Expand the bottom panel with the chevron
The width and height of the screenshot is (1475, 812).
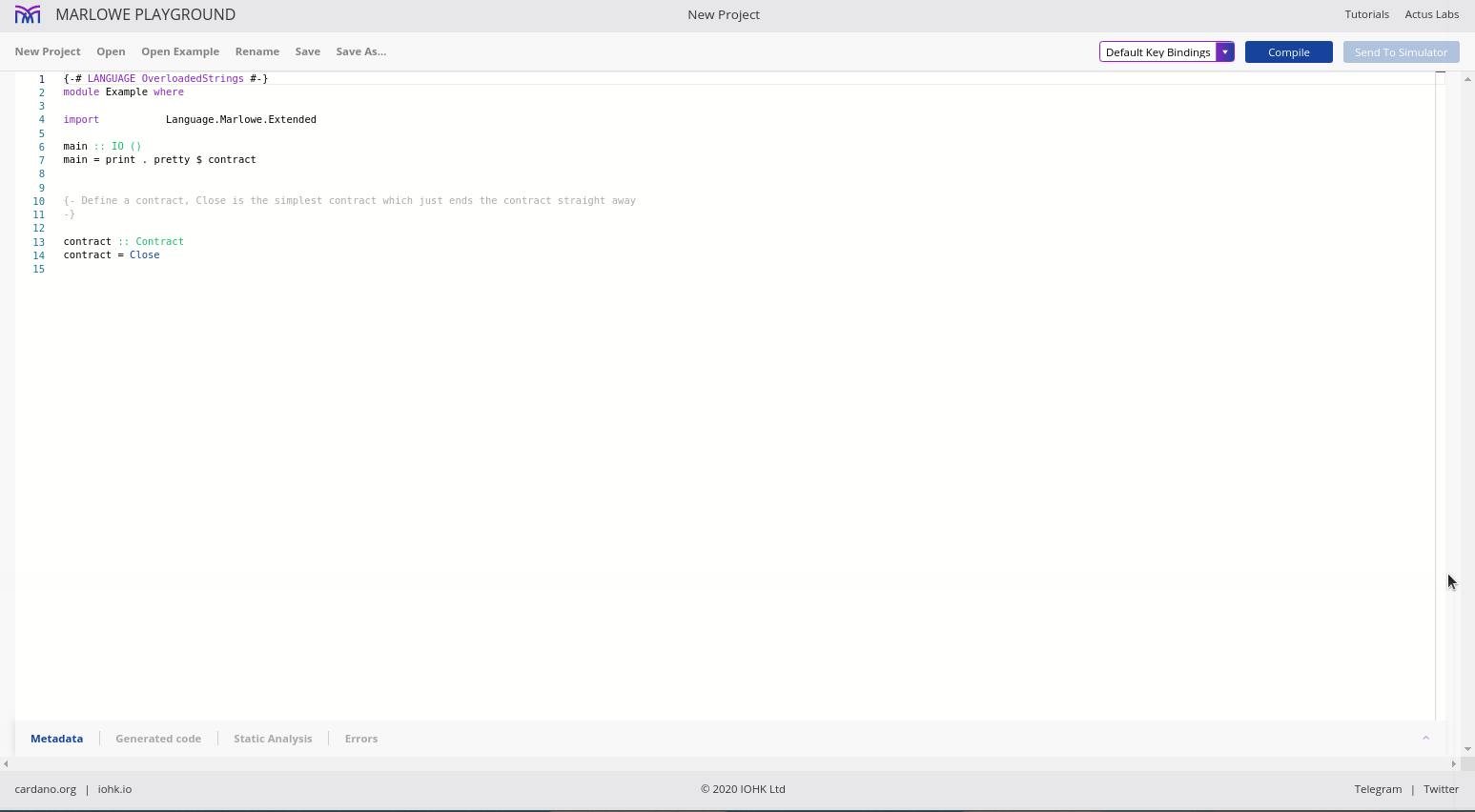pos(1425,738)
